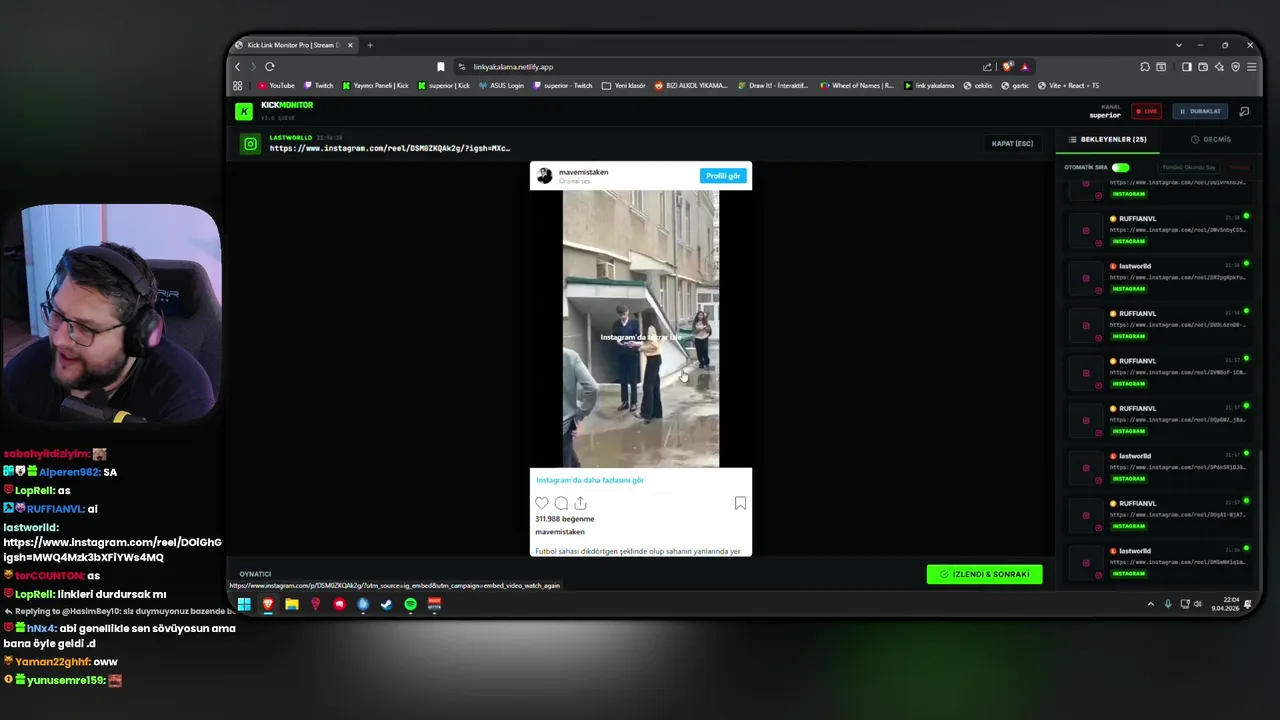Open the Draw It! bookmark
The image size is (1280, 720).
click(773, 86)
